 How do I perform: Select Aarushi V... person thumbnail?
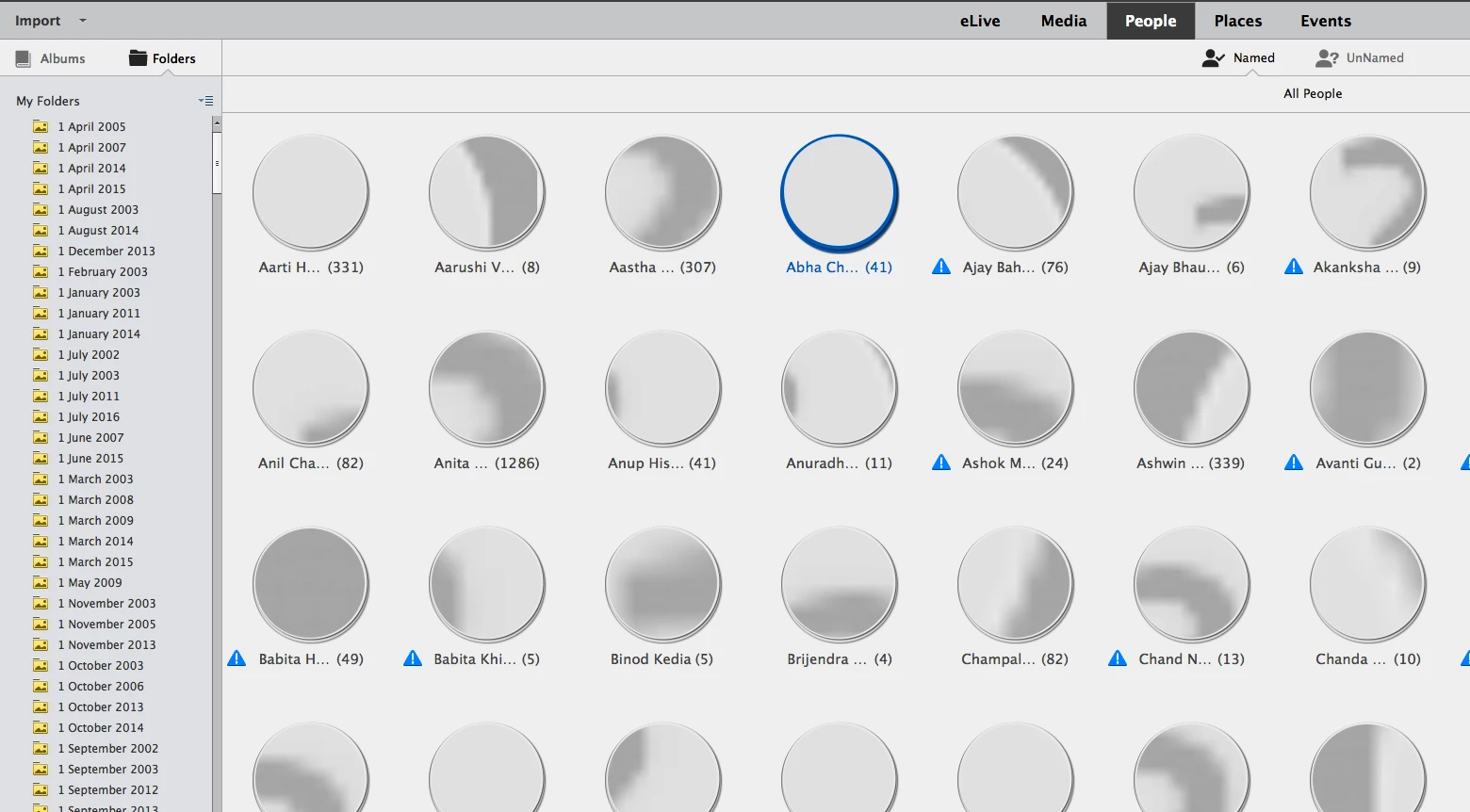click(486, 191)
